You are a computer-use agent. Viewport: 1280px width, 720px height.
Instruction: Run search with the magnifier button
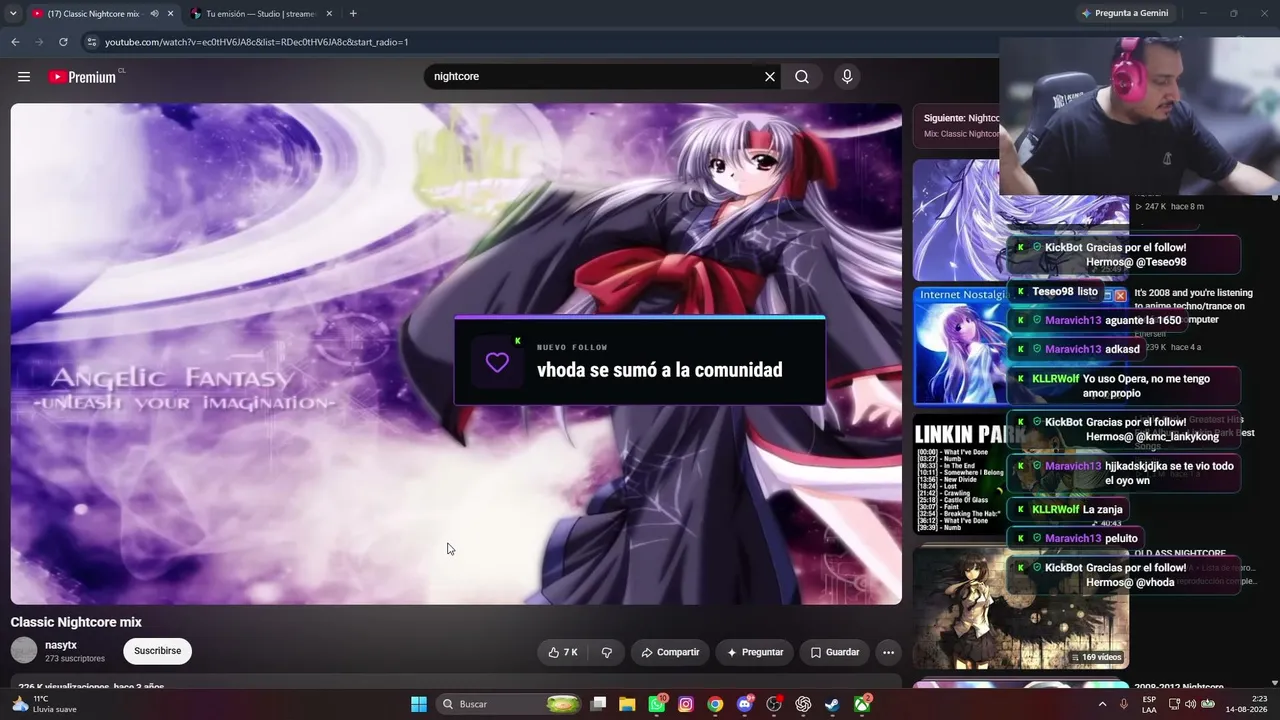click(x=802, y=77)
